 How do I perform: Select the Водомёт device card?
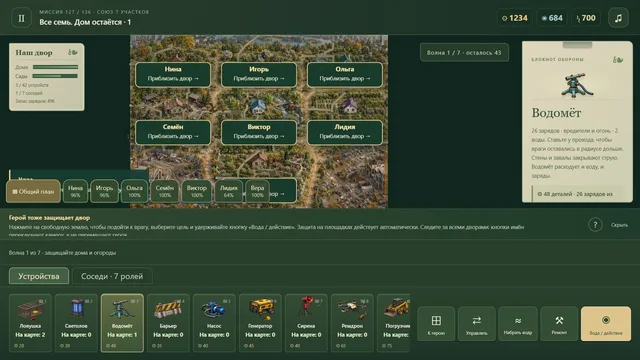tap(122, 322)
